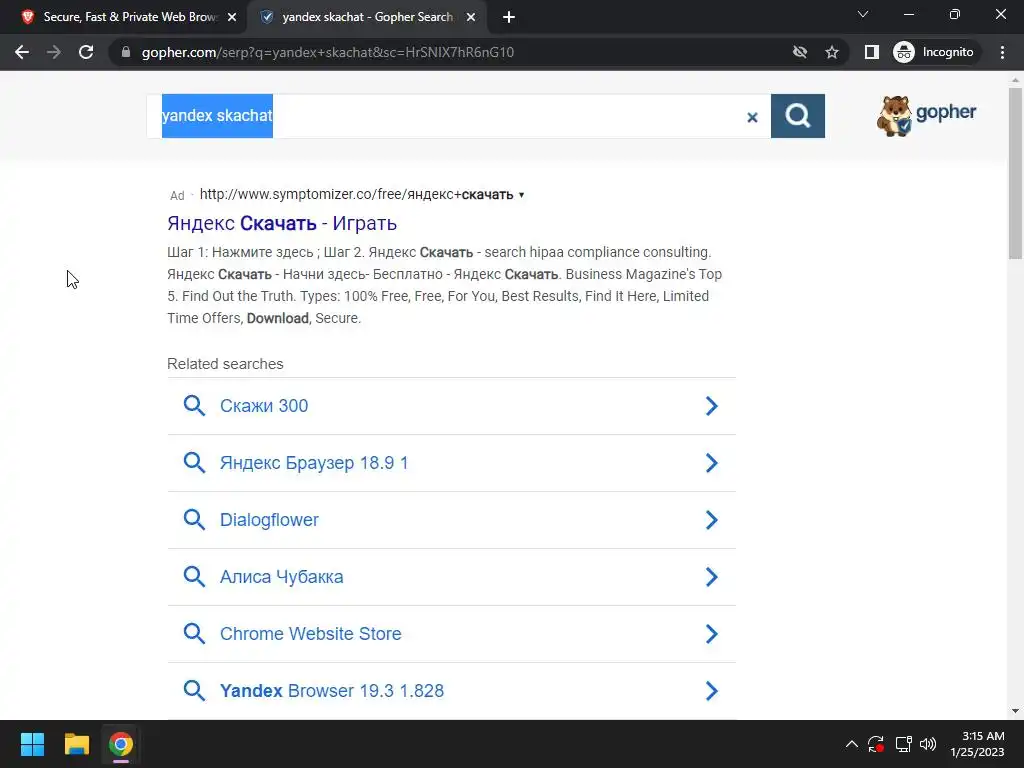
Task: Open the Gopher logo home link
Action: coord(926,116)
